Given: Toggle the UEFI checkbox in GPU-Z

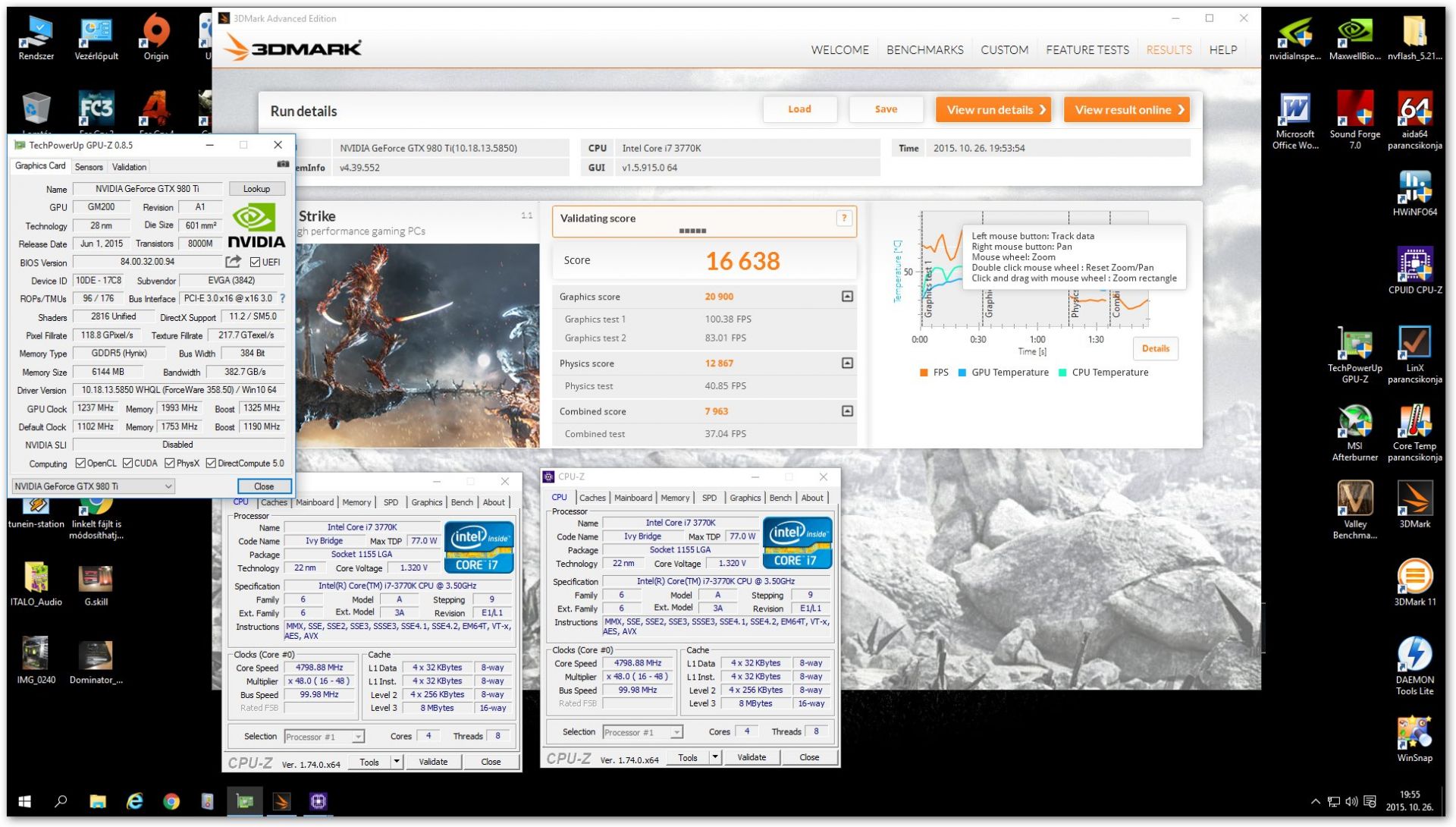Looking at the screenshot, I should [x=255, y=263].
